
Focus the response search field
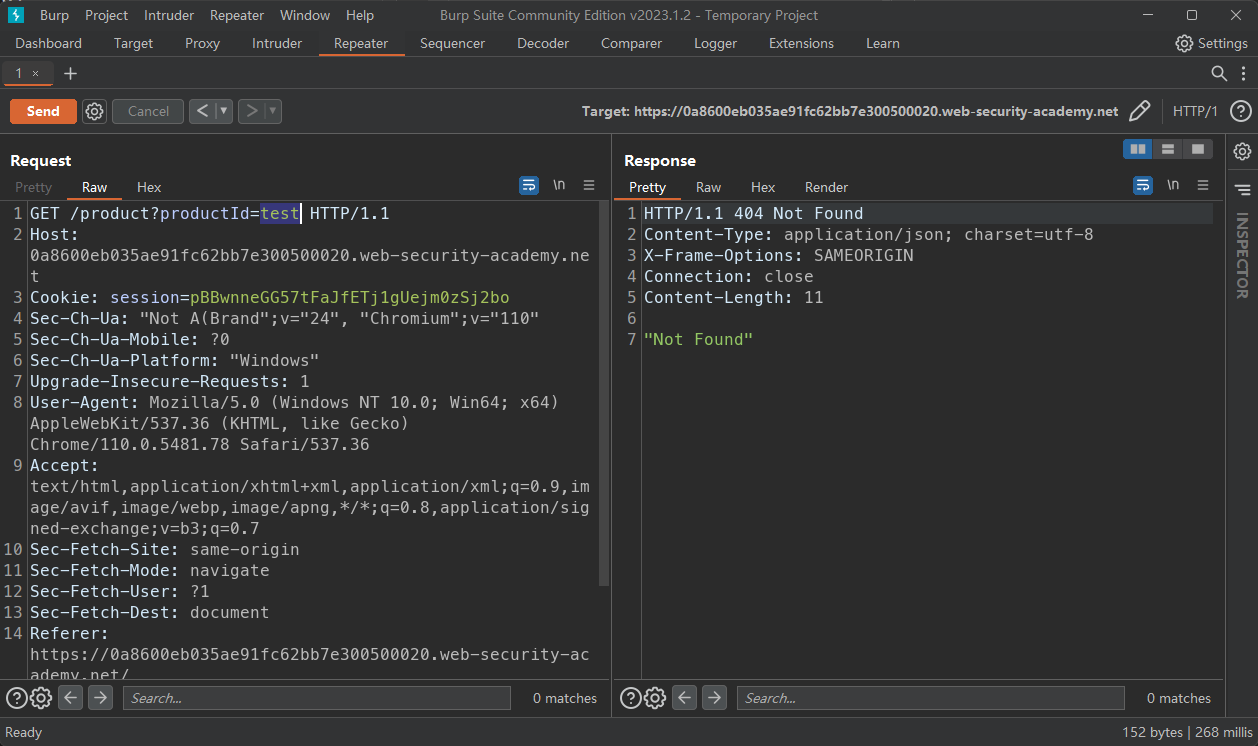pyautogui.click(x=930, y=698)
